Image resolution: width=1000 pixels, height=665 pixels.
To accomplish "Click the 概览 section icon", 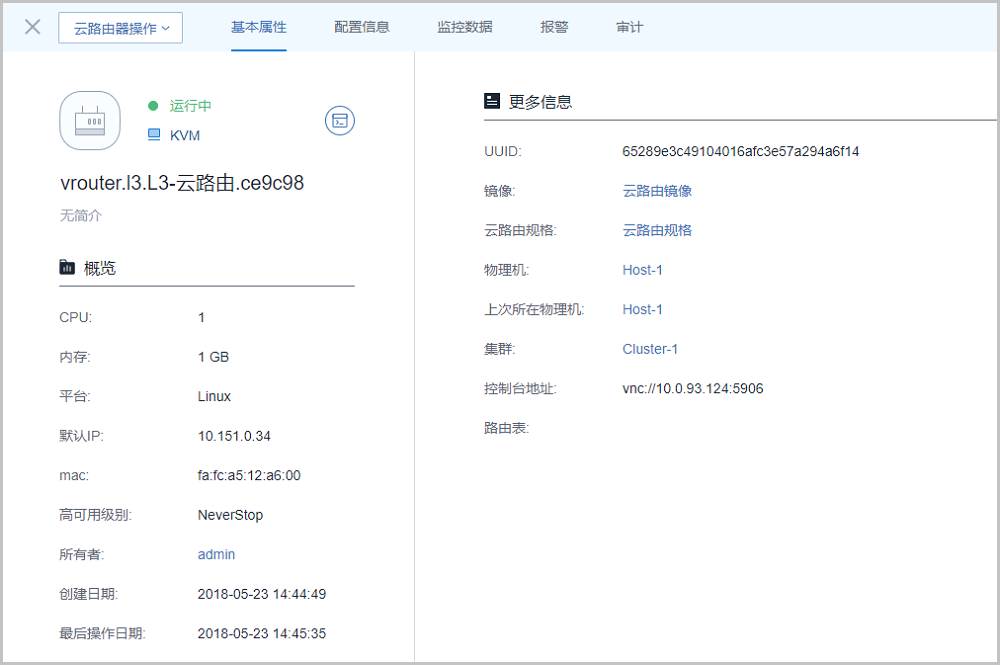I will pos(67,267).
